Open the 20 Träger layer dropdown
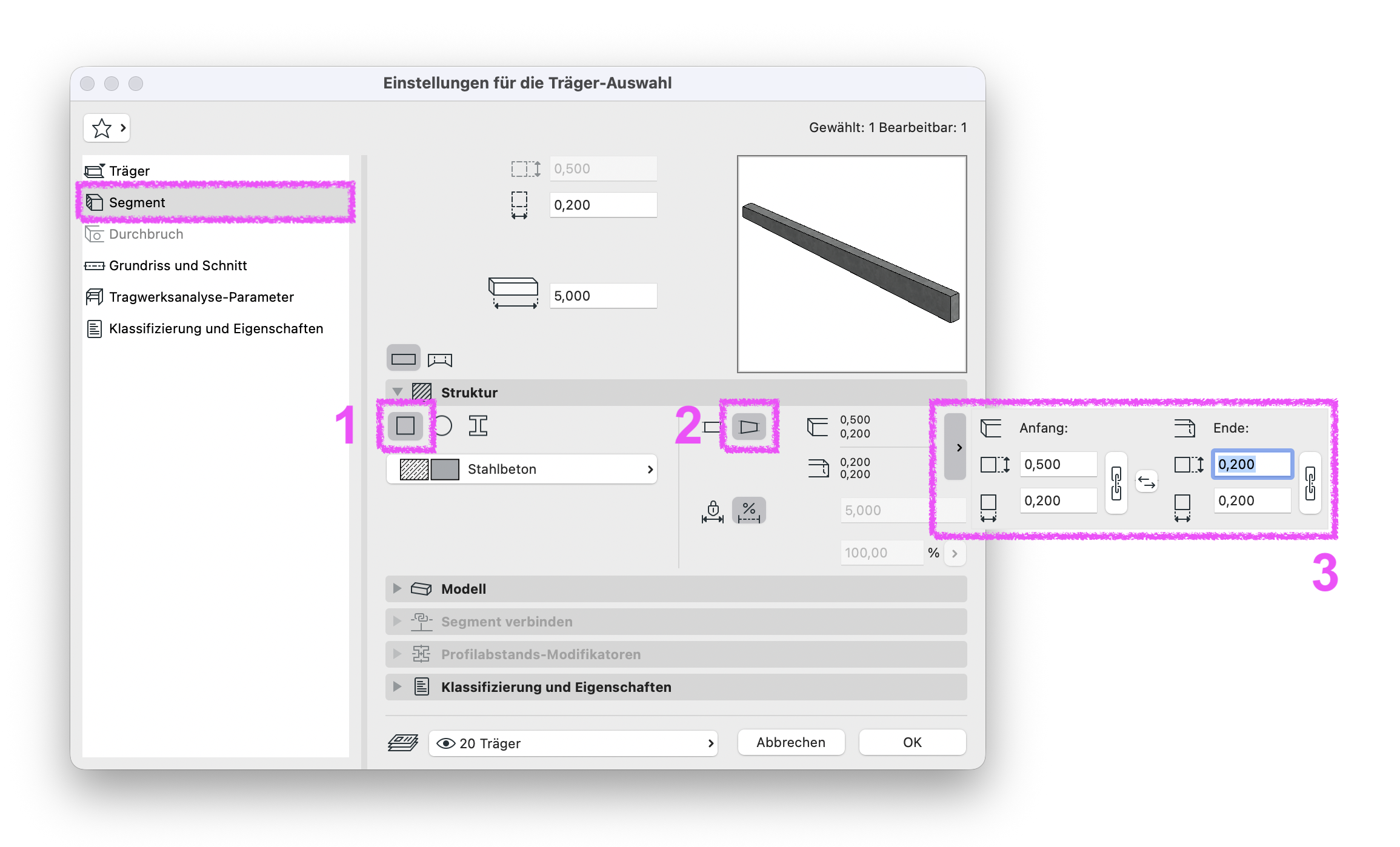This screenshot has height=847, width=1400. tap(573, 743)
